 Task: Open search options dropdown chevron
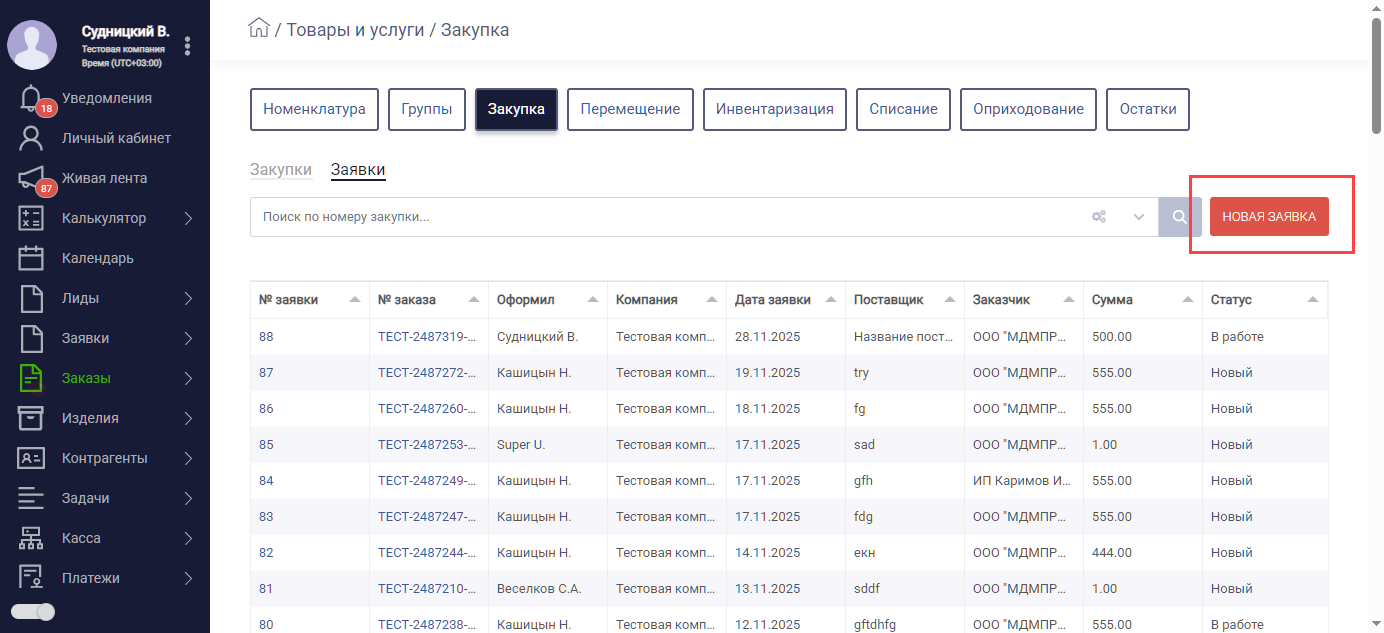point(1138,217)
